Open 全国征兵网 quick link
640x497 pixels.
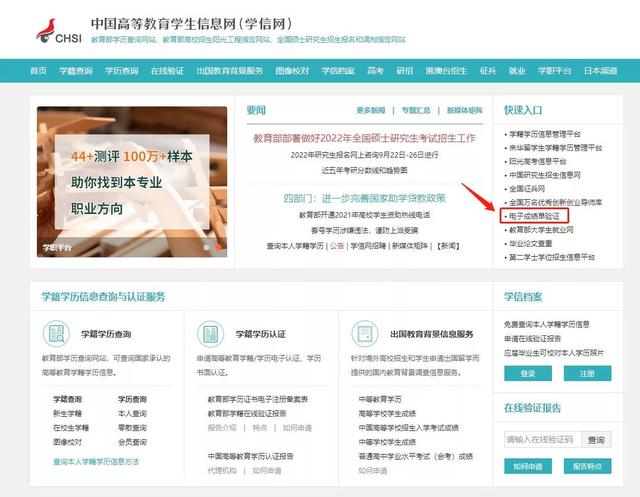(x=527, y=189)
